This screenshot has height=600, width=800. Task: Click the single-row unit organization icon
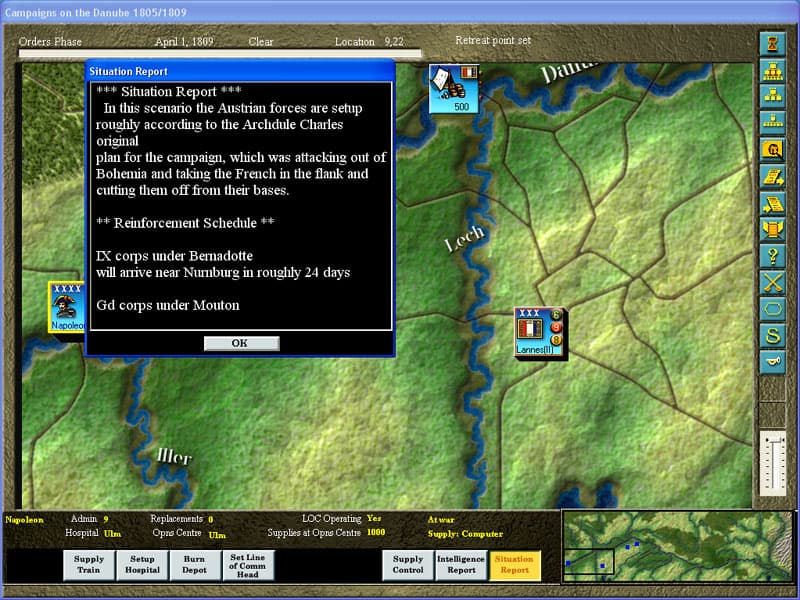coord(772,123)
